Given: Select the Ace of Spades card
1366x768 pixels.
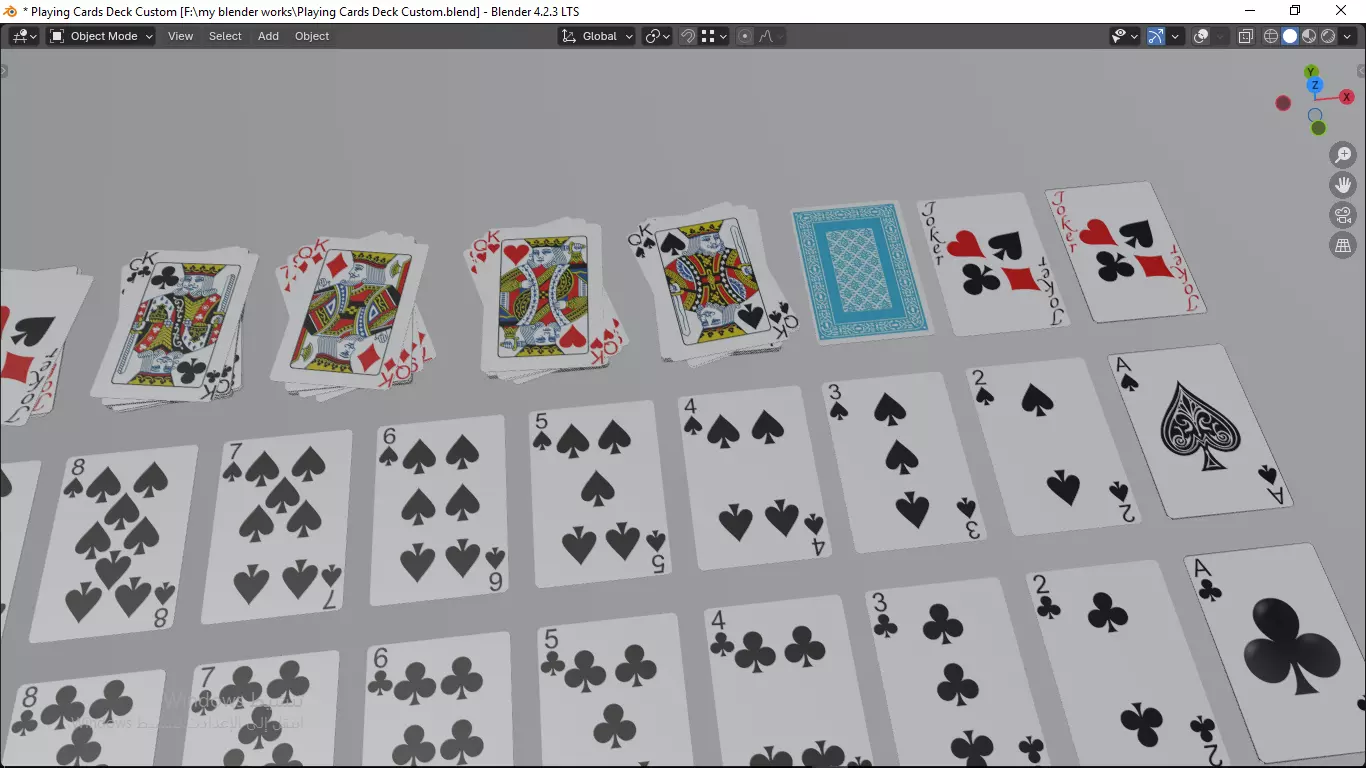Looking at the screenshot, I should [x=1199, y=432].
